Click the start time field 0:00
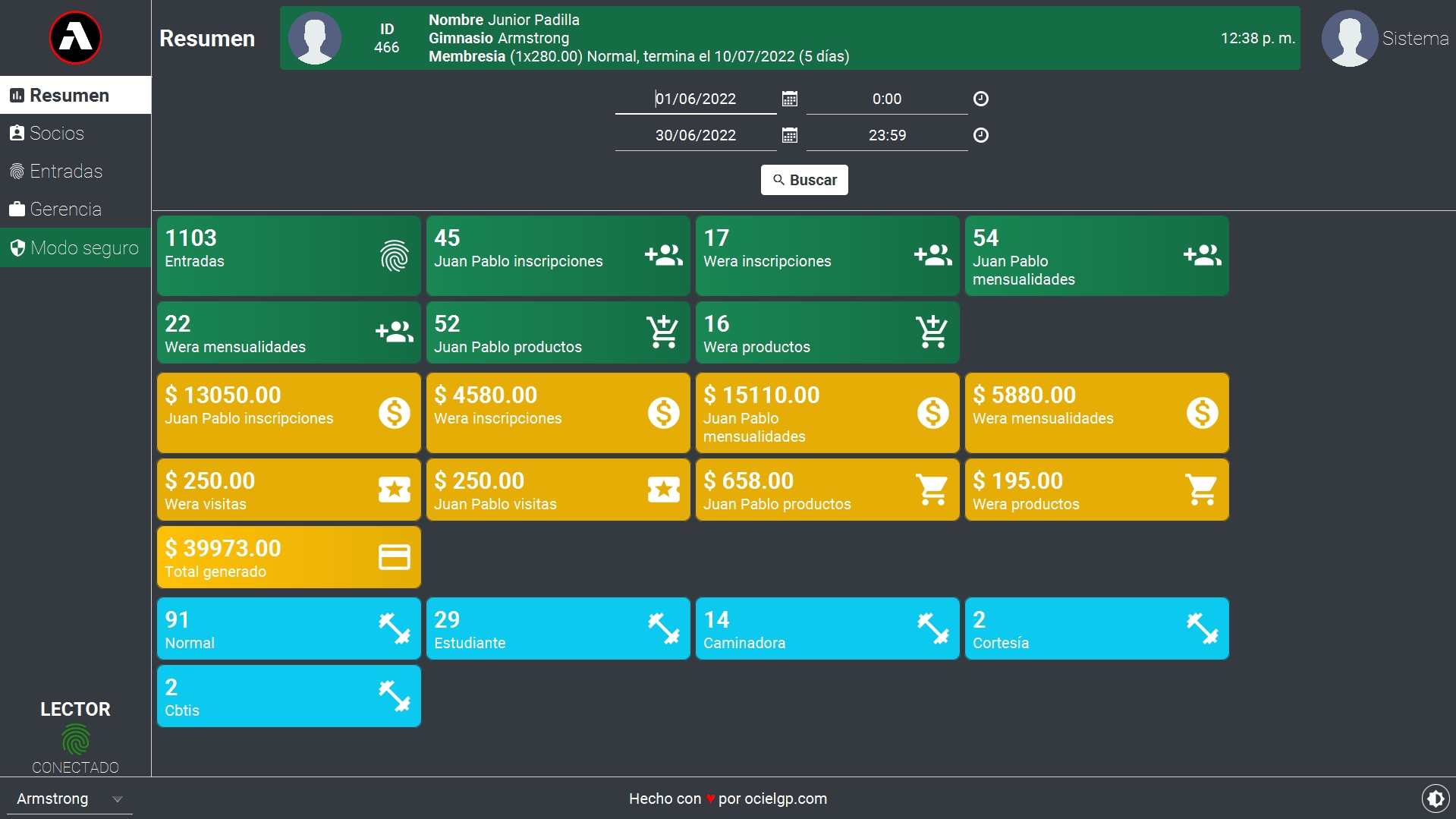 coord(887,99)
